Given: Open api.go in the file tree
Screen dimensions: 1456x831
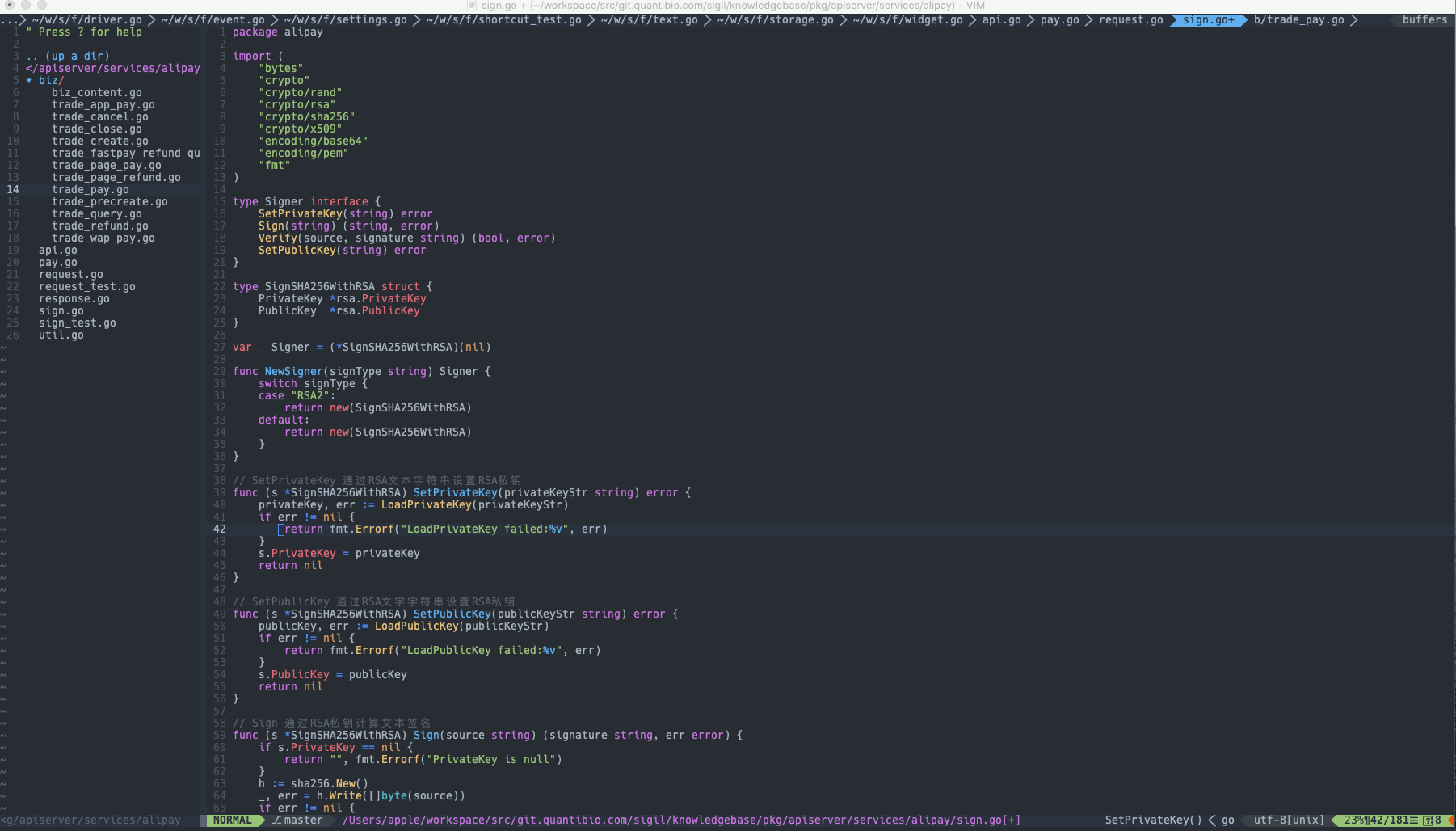Looking at the screenshot, I should [58, 250].
